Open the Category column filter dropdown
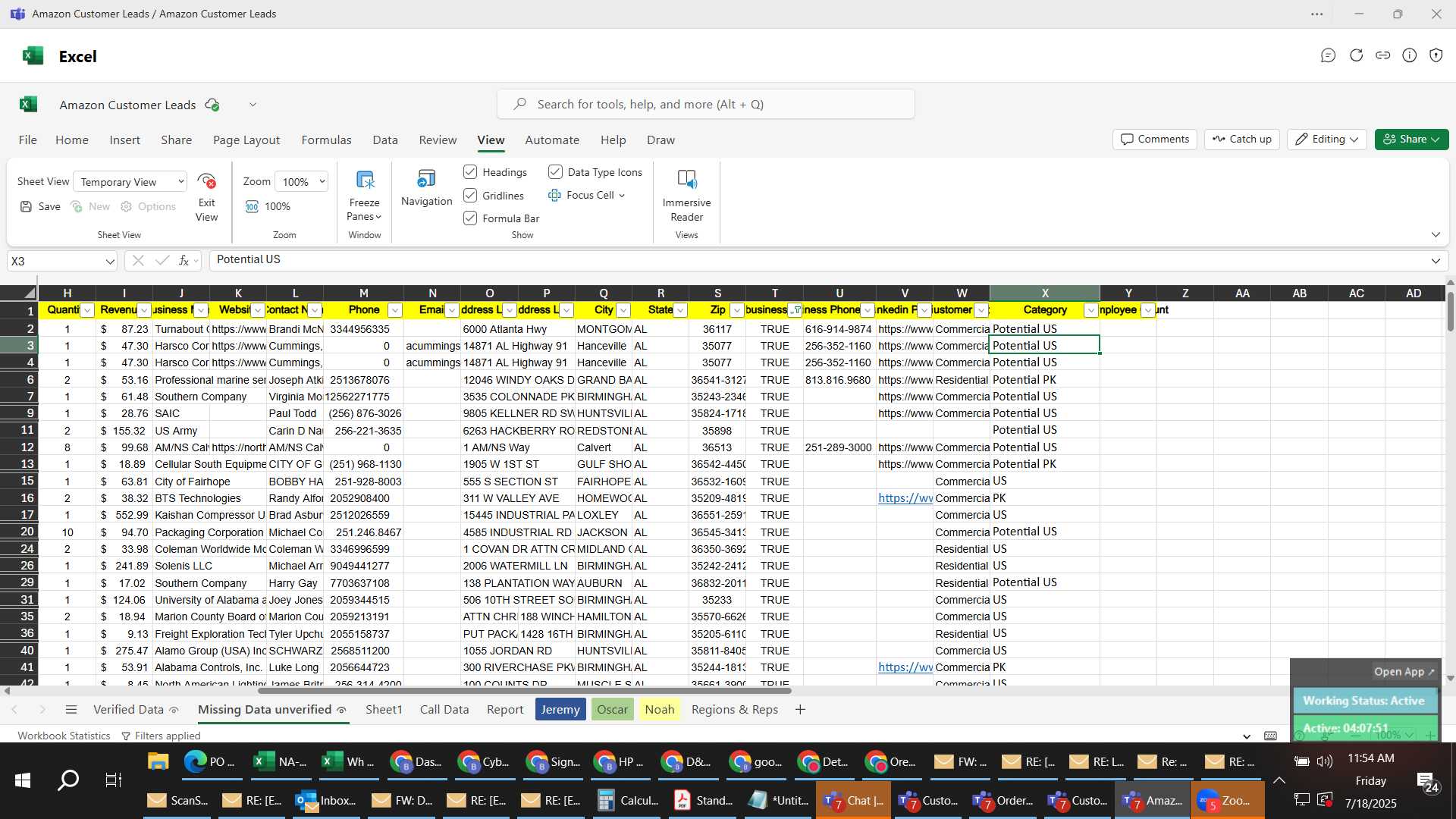This screenshot has width=1456, height=819. (x=1090, y=310)
